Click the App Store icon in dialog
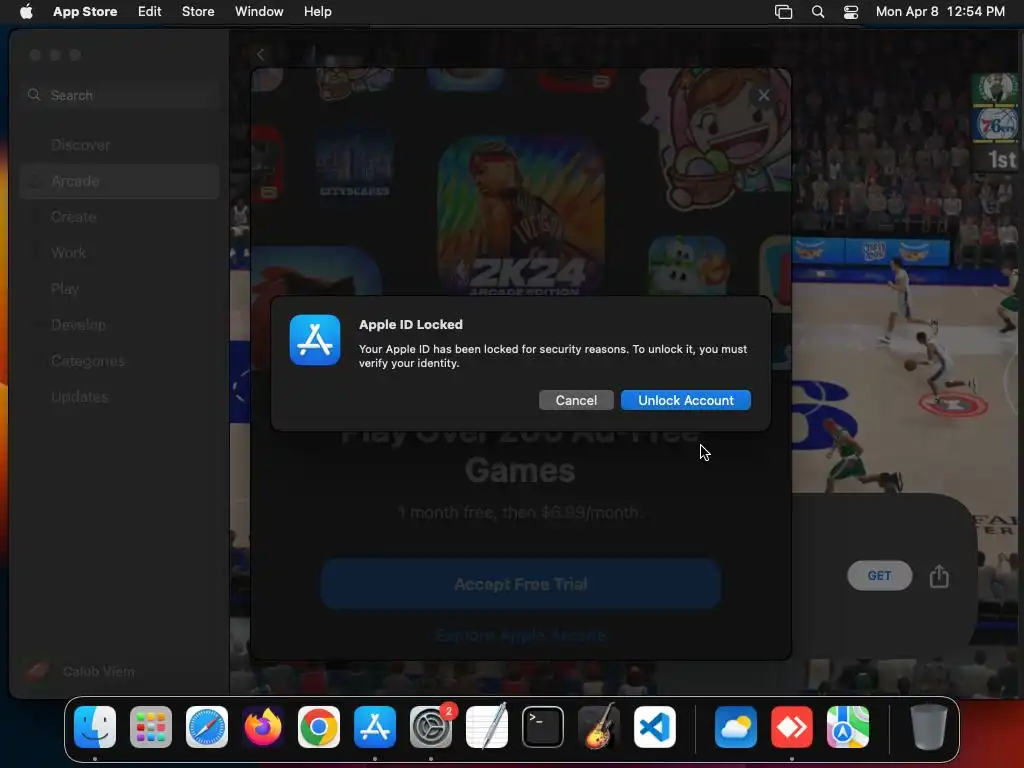This screenshot has width=1024, height=768. (x=315, y=340)
